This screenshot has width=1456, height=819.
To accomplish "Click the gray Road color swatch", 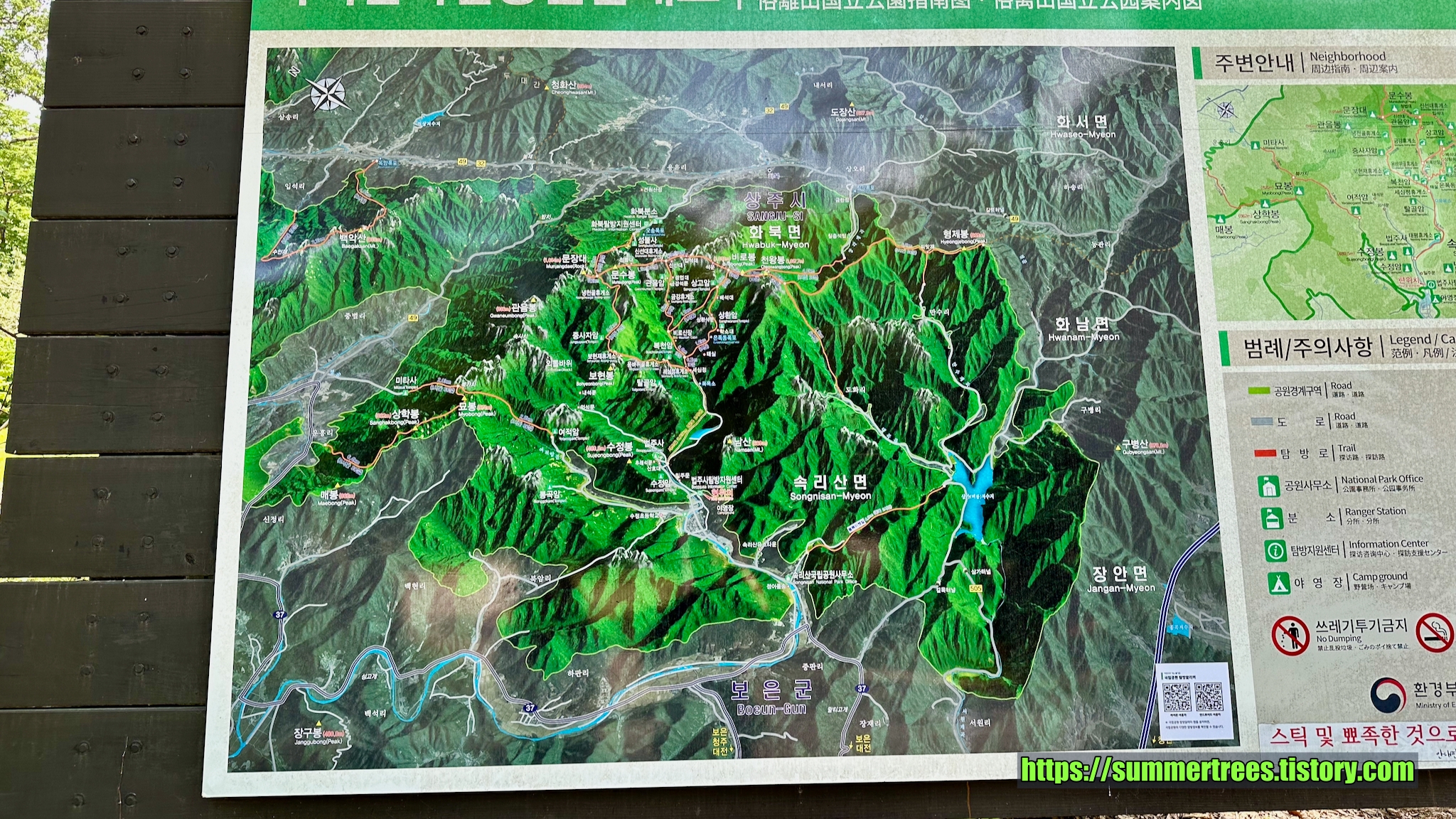I will pos(1261,422).
